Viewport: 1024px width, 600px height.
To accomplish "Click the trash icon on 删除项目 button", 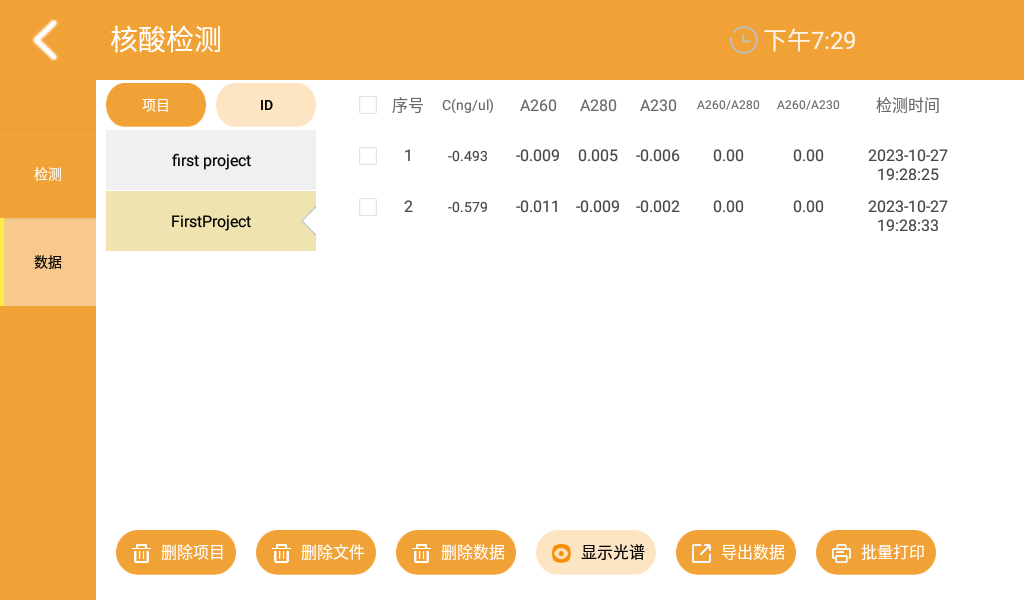I will coord(141,552).
